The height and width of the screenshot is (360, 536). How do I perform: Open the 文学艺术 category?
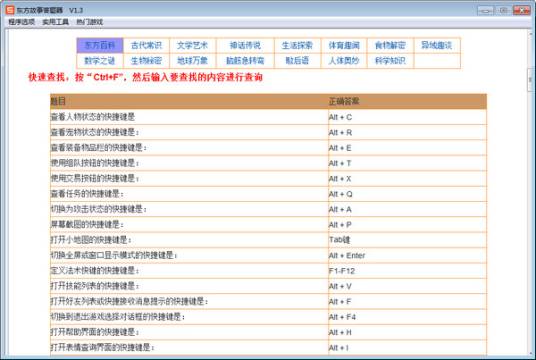tap(193, 45)
